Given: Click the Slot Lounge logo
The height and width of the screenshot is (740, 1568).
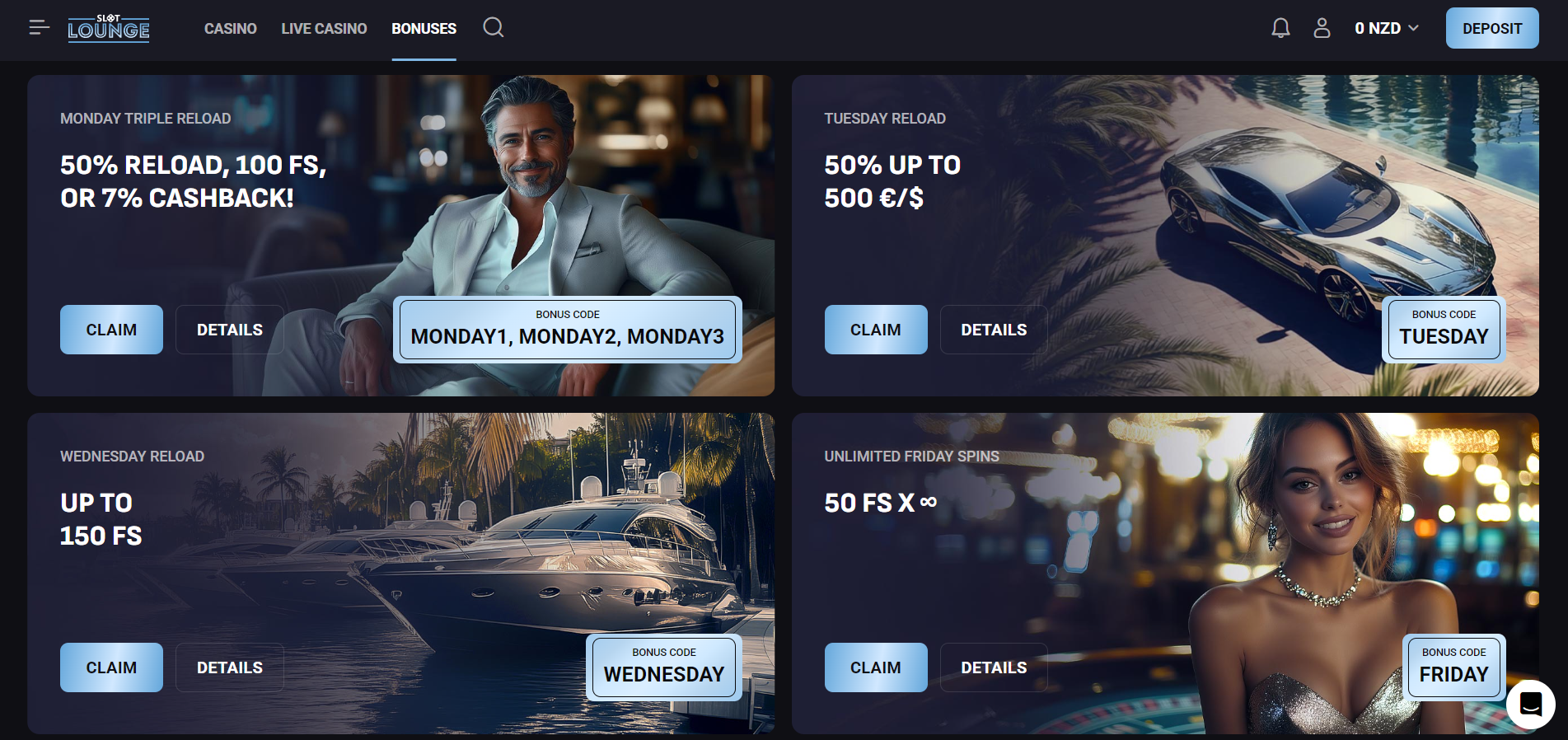Looking at the screenshot, I should click(x=109, y=29).
